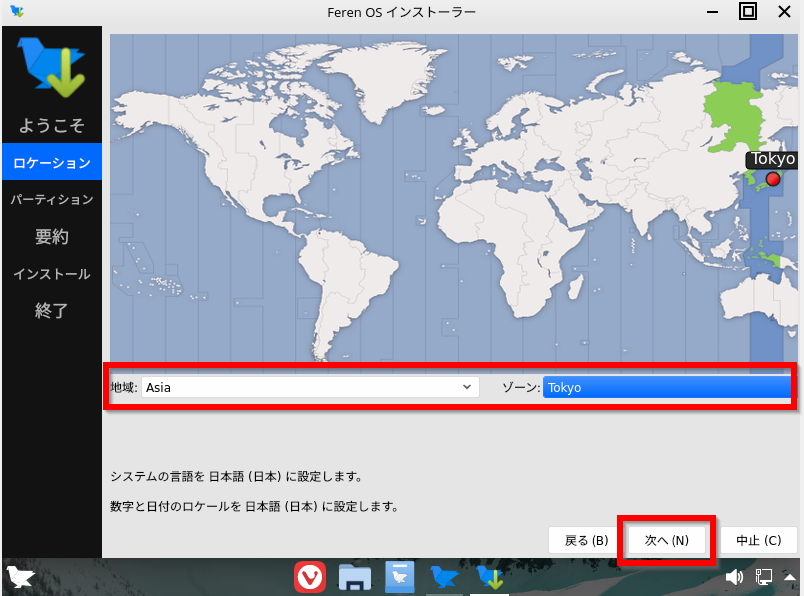Open the network icon in system tray
The height and width of the screenshot is (596, 804).
click(764, 577)
